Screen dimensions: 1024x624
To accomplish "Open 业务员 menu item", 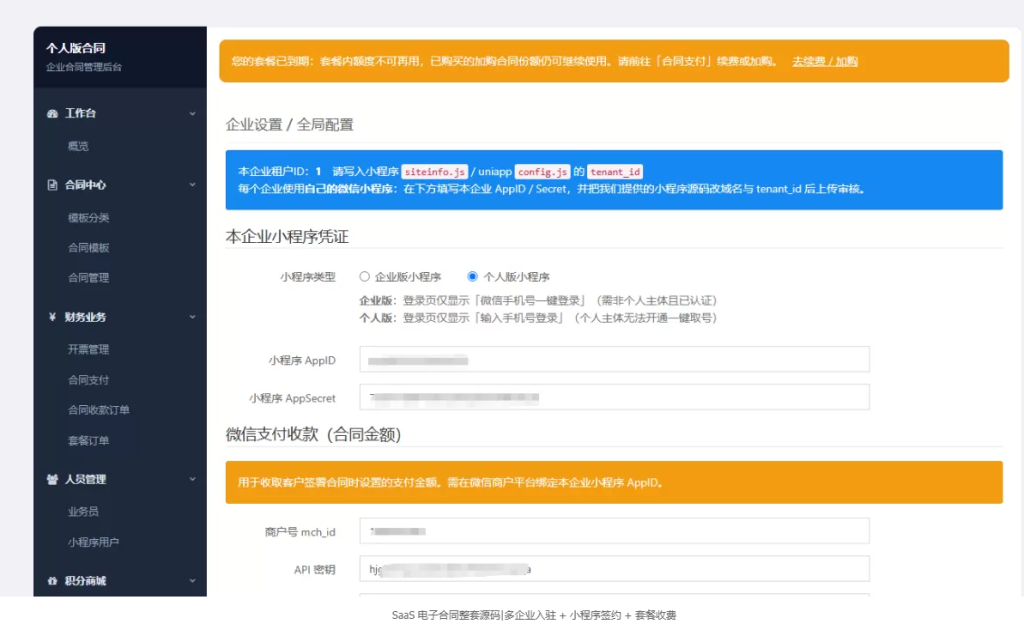I will [x=84, y=512].
